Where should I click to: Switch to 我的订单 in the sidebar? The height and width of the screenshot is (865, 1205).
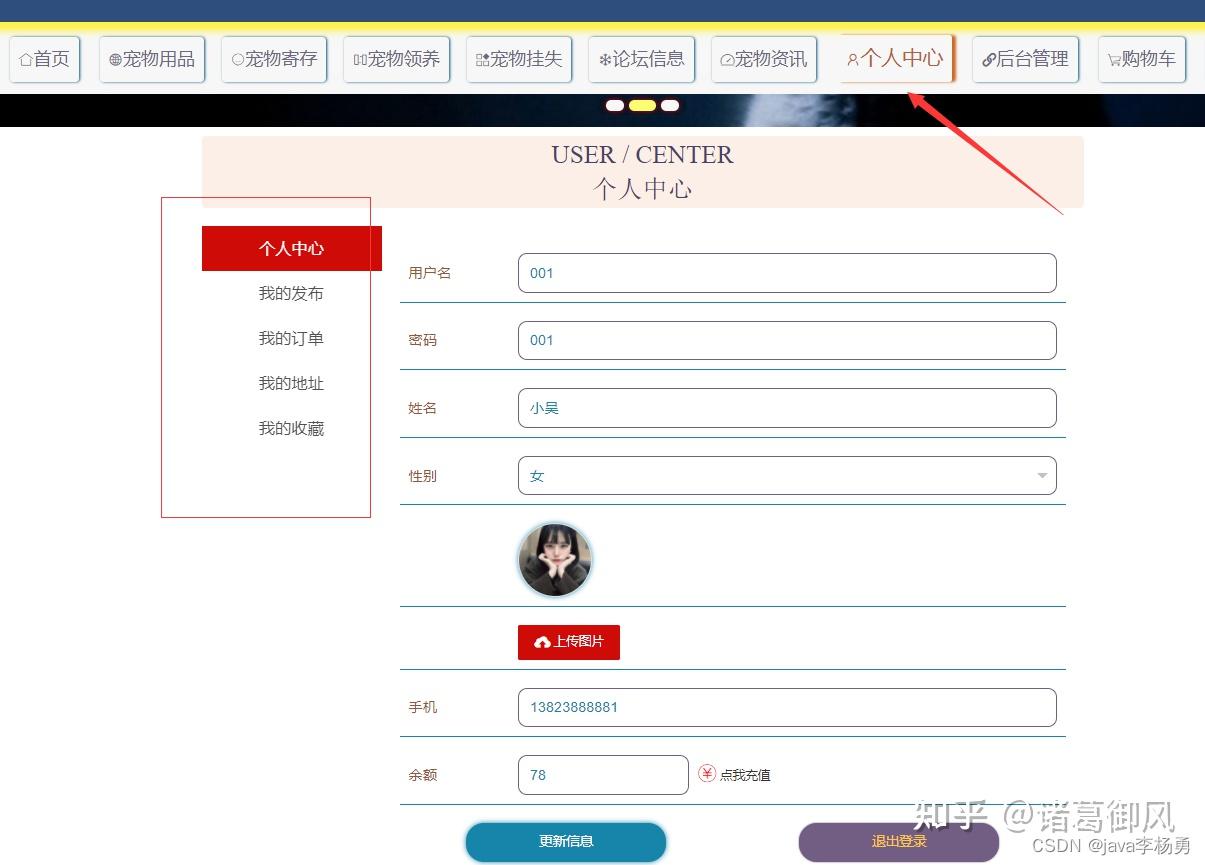pyautogui.click(x=291, y=338)
